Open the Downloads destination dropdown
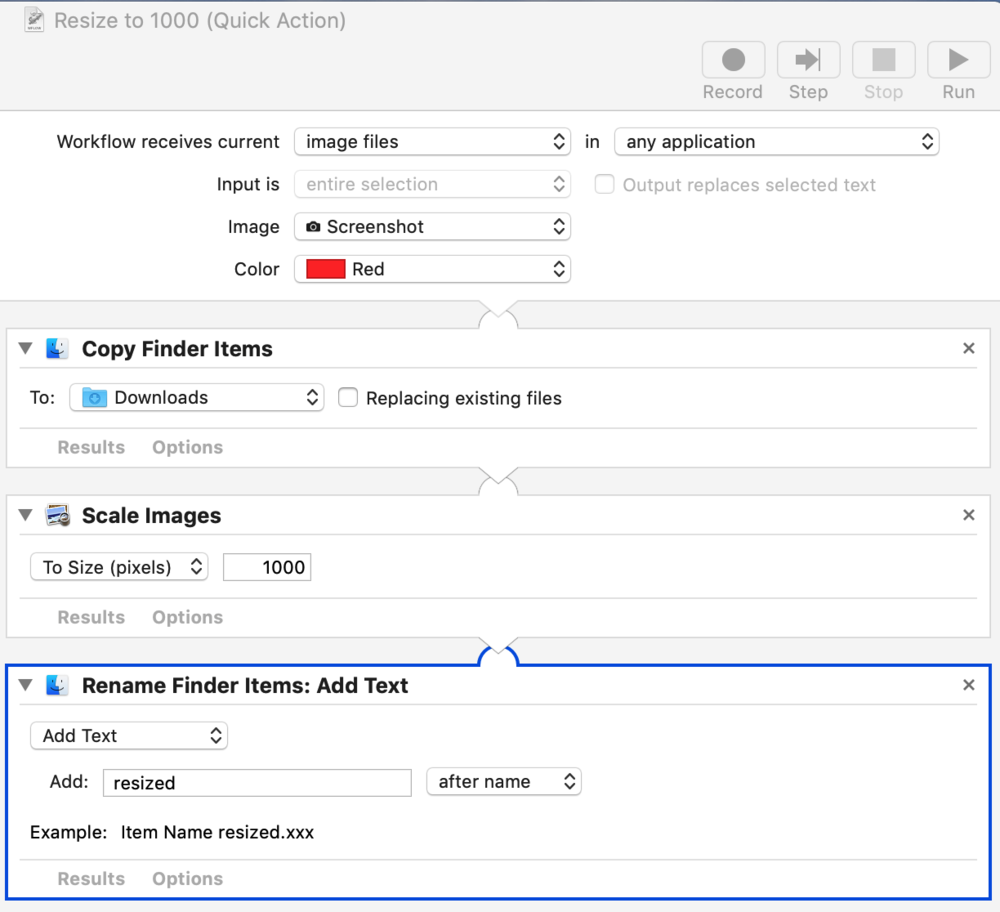The image size is (1000, 912). tap(196, 397)
